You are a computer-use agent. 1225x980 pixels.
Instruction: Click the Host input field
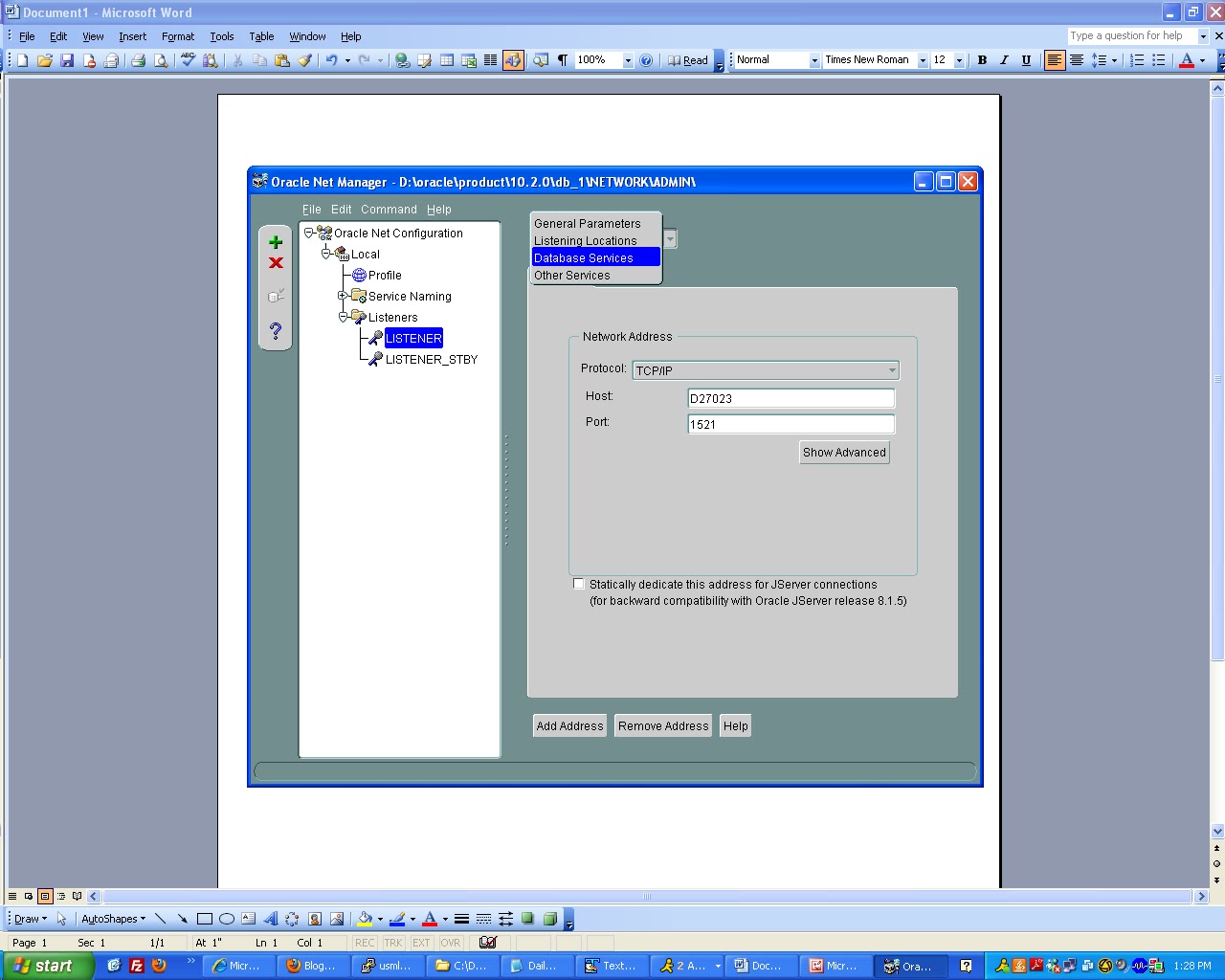pyautogui.click(x=791, y=398)
